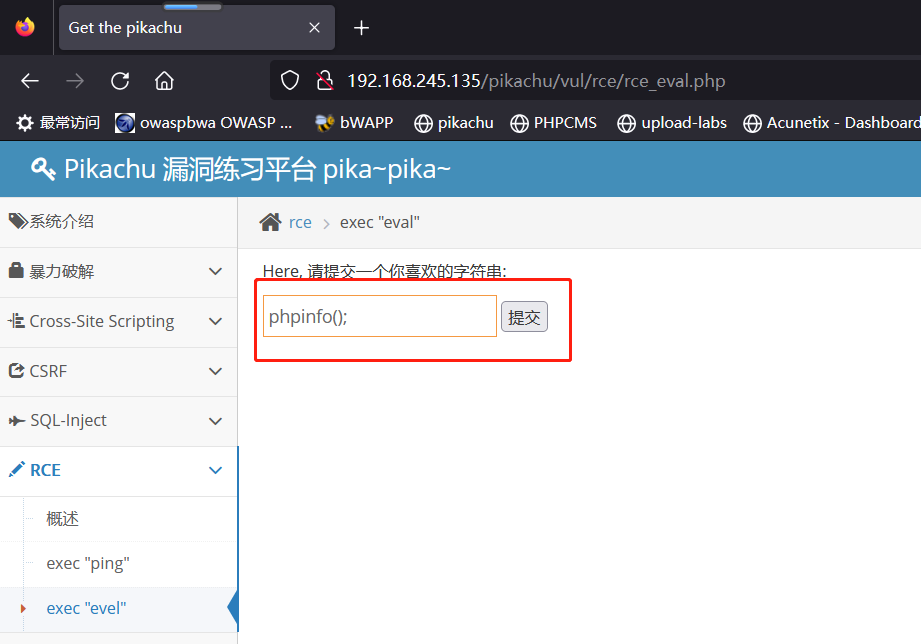Expand the CSRF menu chevron
Screen dimensions: 921x644
click(x=216, y=371)
